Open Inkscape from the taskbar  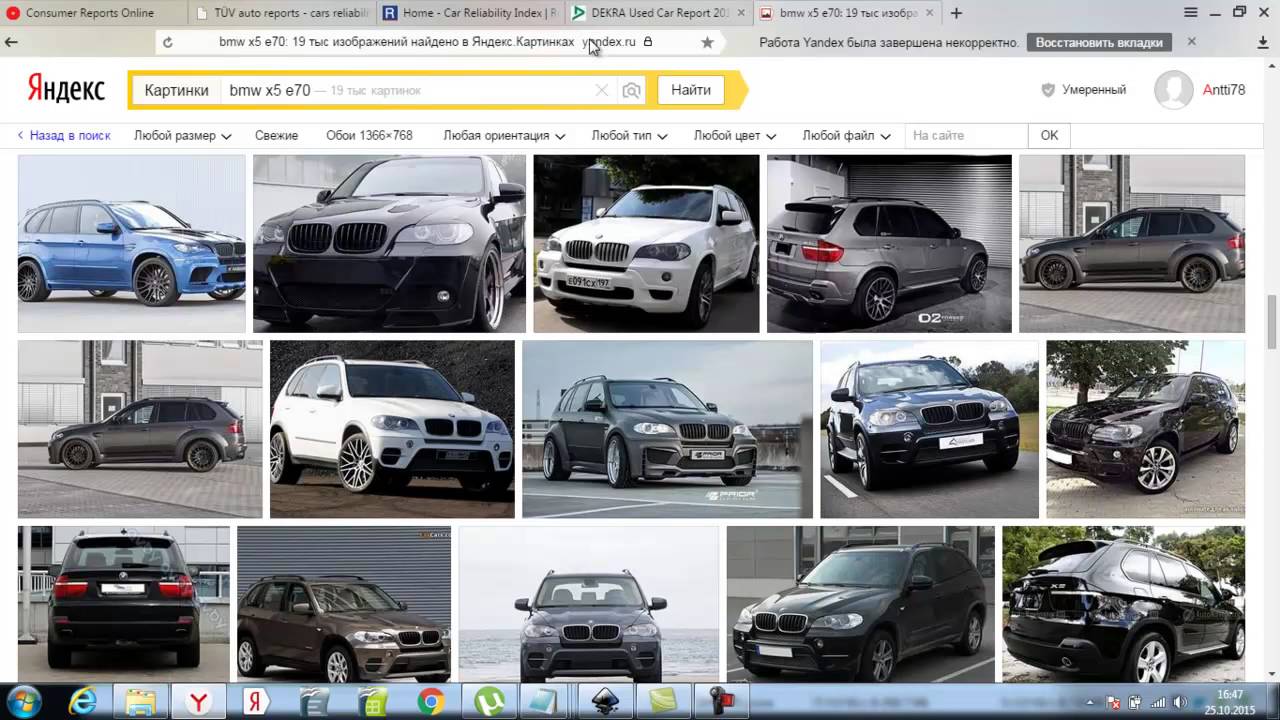[x=606, y=701]
